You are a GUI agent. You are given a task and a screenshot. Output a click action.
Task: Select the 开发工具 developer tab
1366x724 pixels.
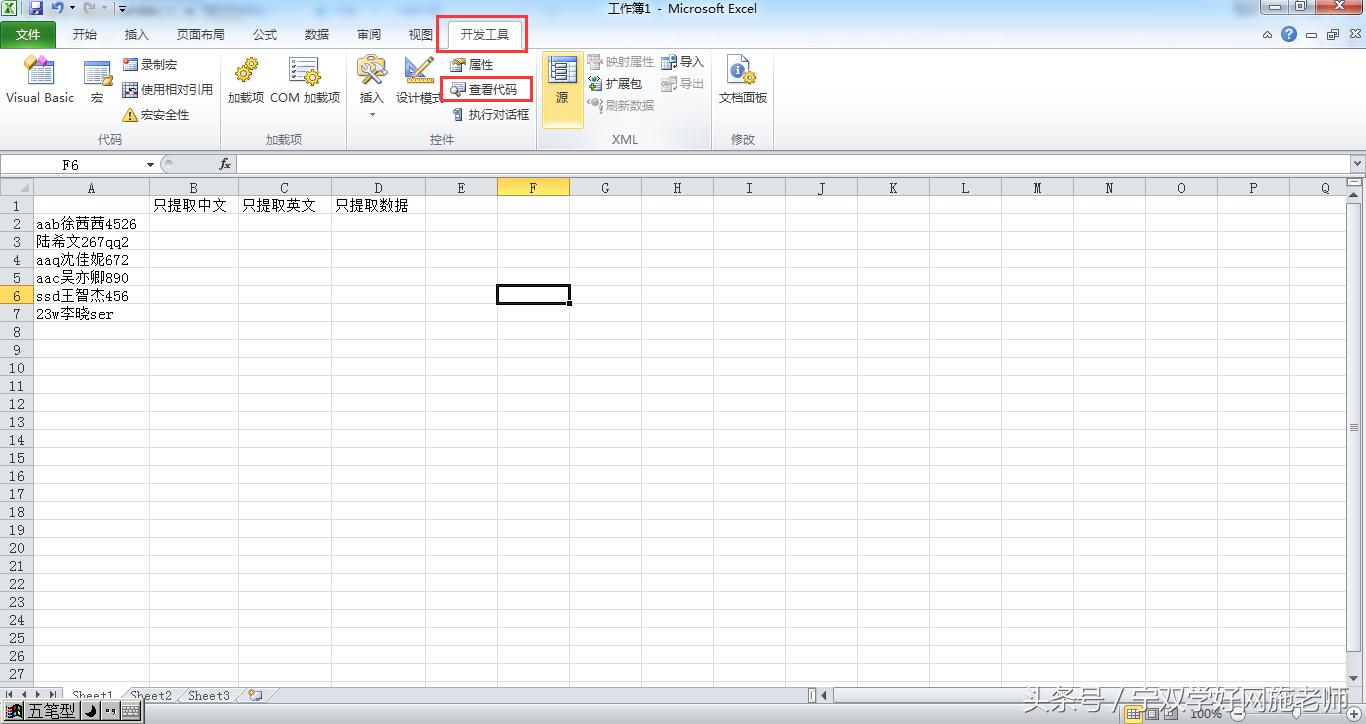tap(485, 35)
